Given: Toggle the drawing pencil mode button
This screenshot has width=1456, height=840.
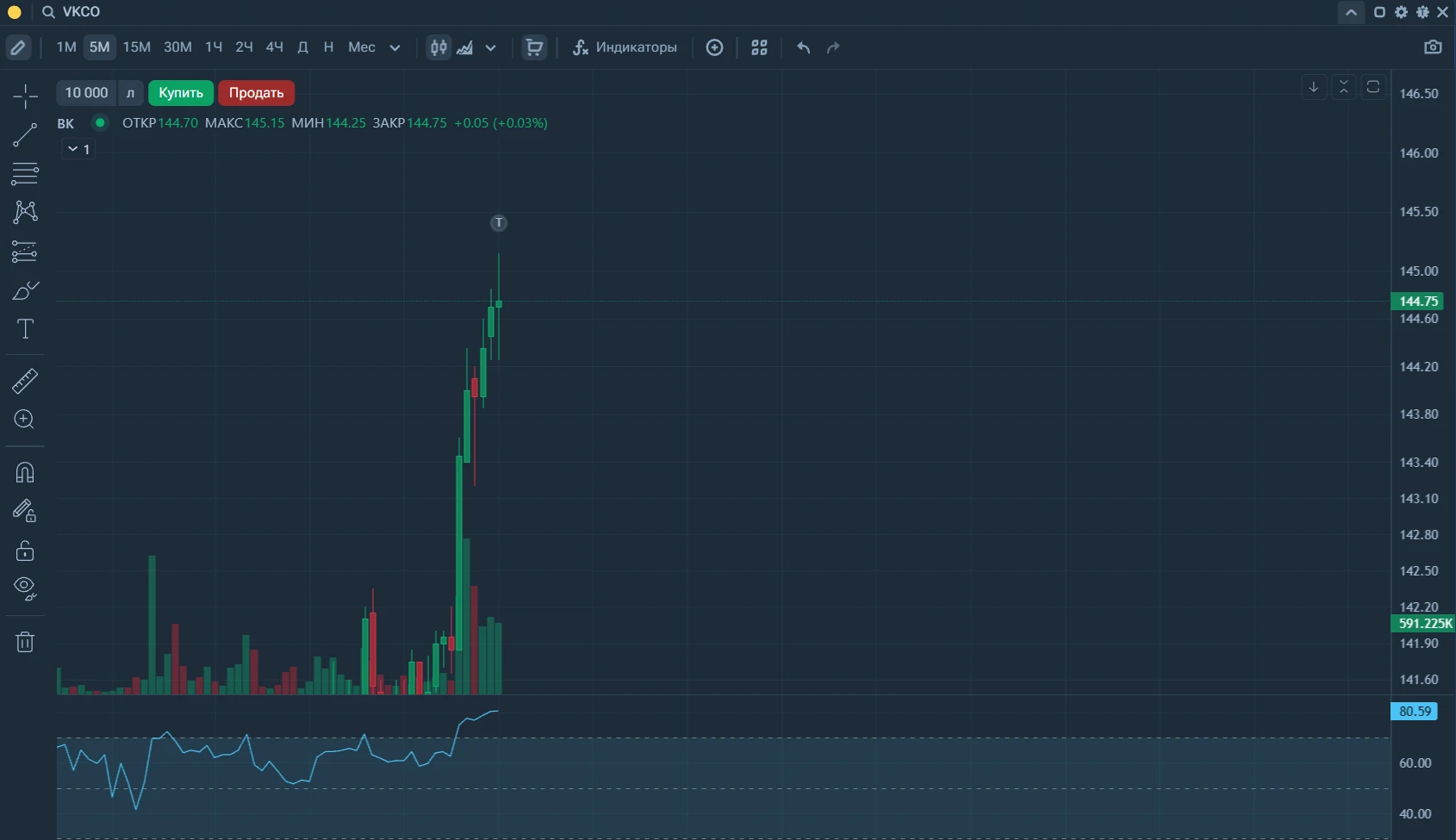Looking at the screenshot, I should pyautogui.click(x=18, y=47).
